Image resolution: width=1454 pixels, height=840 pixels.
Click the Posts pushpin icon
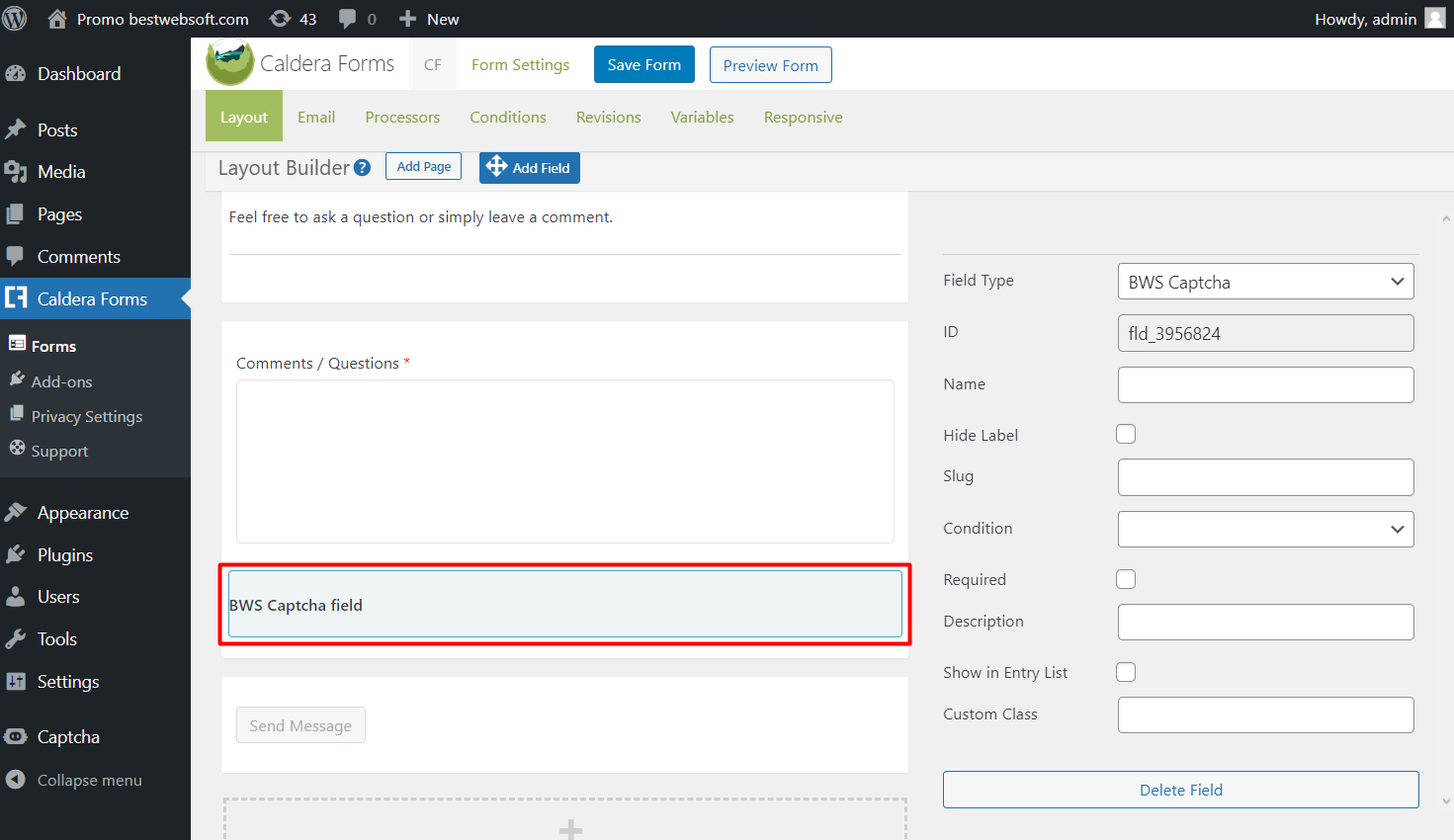tap(16, 129)
